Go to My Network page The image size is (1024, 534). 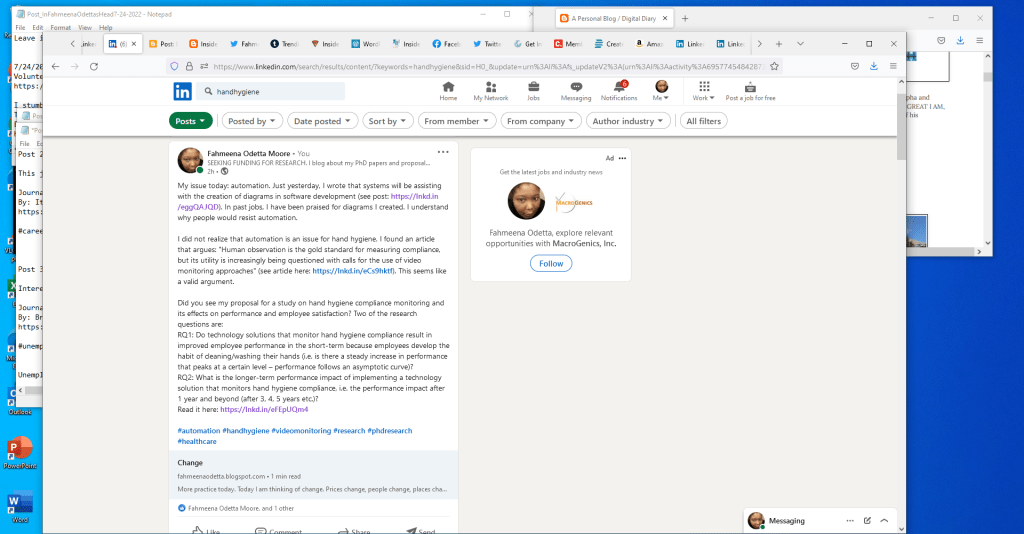[490, 91]
